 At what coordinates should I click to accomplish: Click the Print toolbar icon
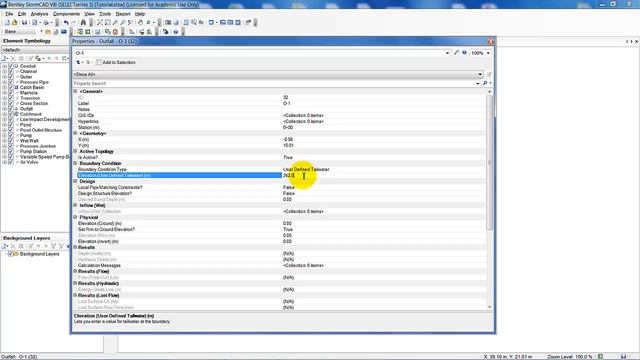[x=46, y=22]
